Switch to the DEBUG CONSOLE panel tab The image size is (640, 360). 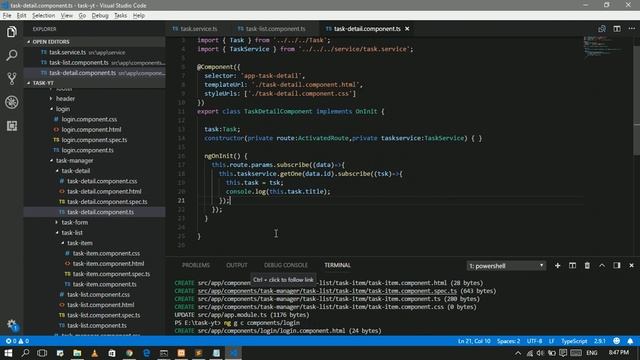tap(286, 265)
